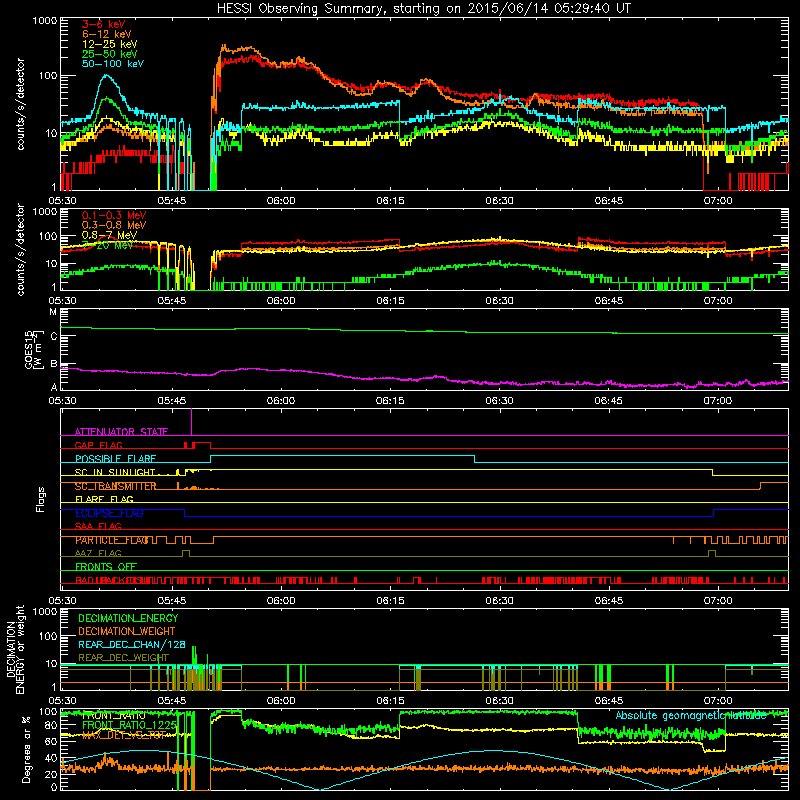Select the 0.8-7 MeV legend label
800x800 pixels.
pyautogui.click(x=109, y=235)
